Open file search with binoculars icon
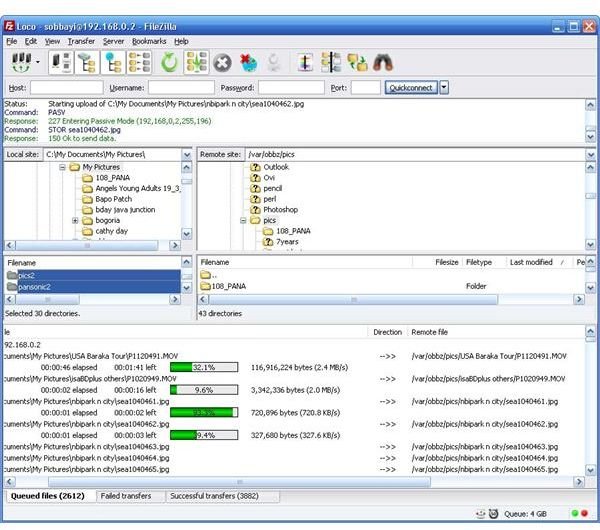 click(x=383, y=63)
